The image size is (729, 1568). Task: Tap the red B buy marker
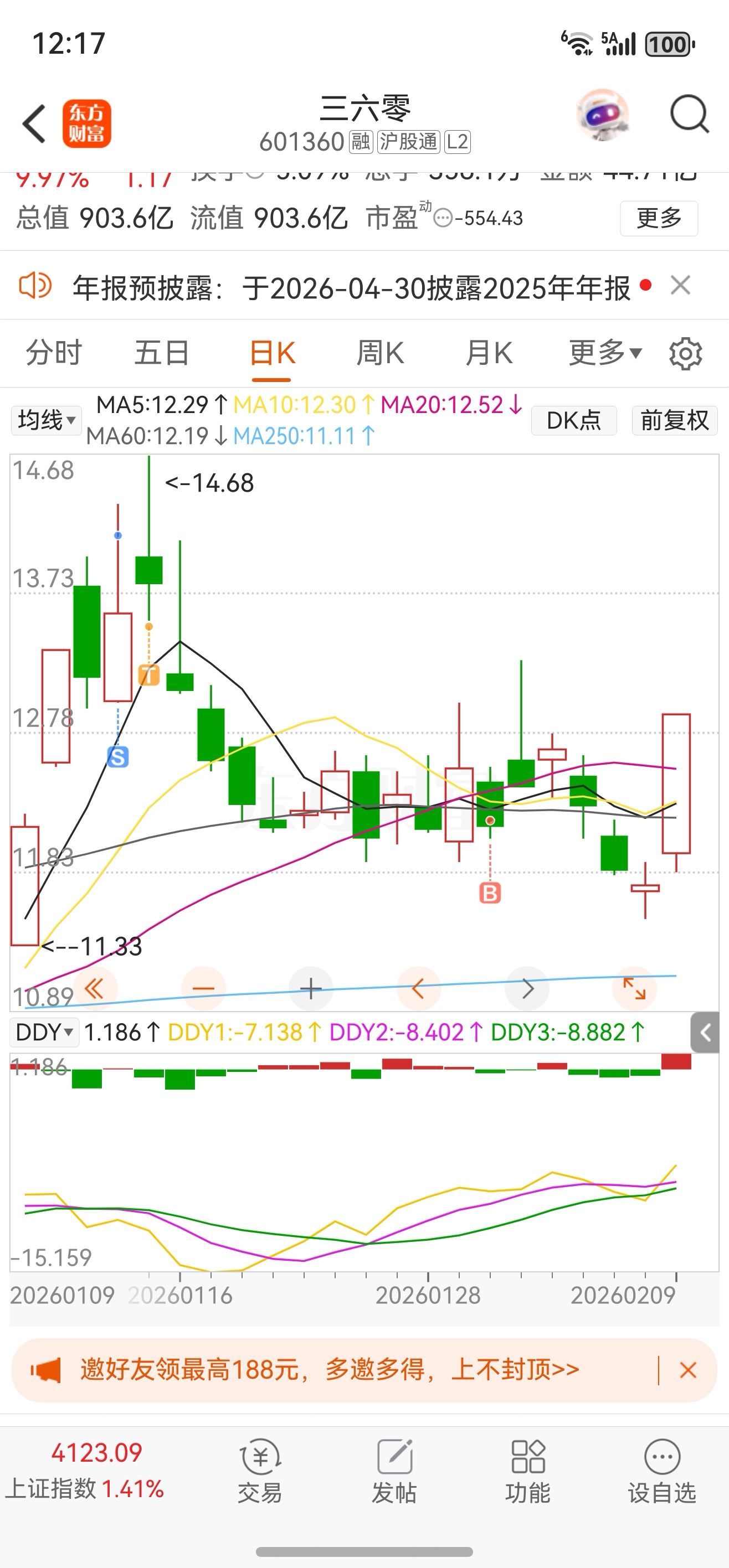click(x=490, y=893)
